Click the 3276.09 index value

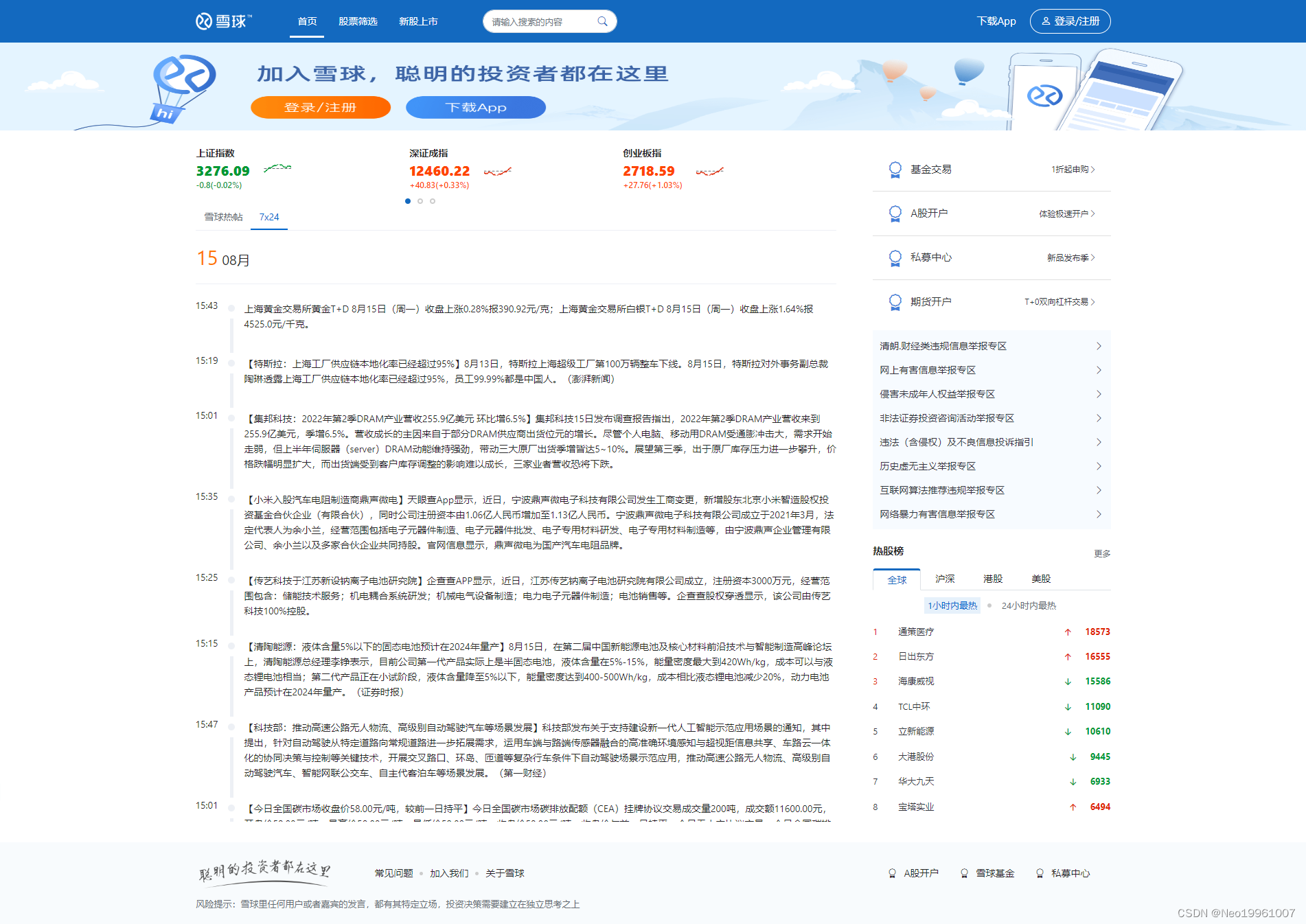click(223, 171)
